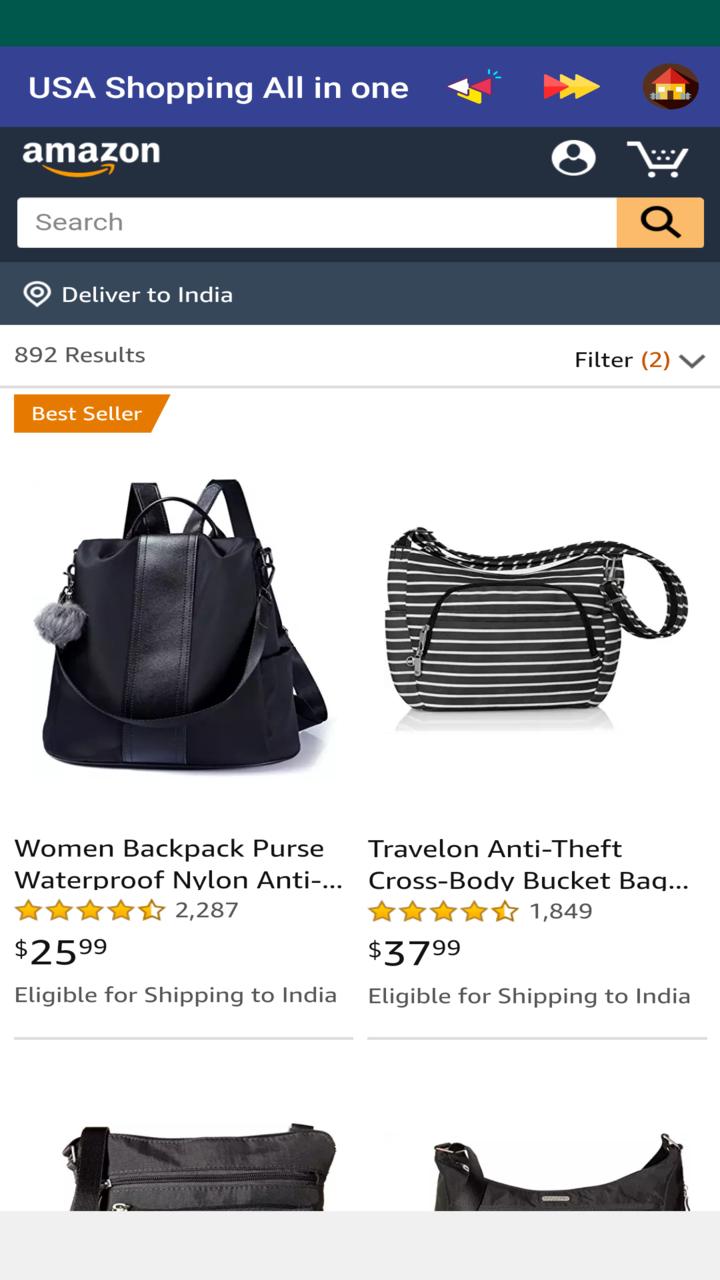Tap the Filter chevron arrow
Image resolution: width=720 pixels, height=1280 pixels.
692,361
